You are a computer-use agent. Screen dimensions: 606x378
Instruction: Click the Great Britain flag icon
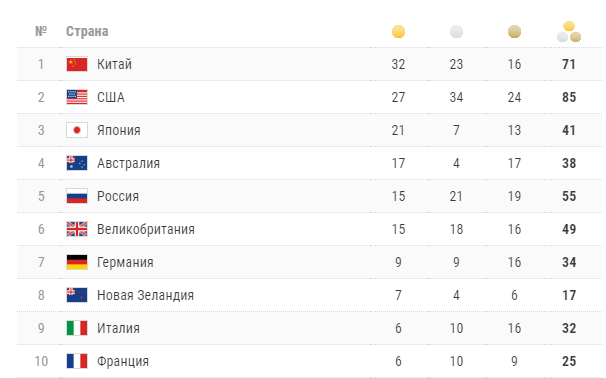pos(77,229)
